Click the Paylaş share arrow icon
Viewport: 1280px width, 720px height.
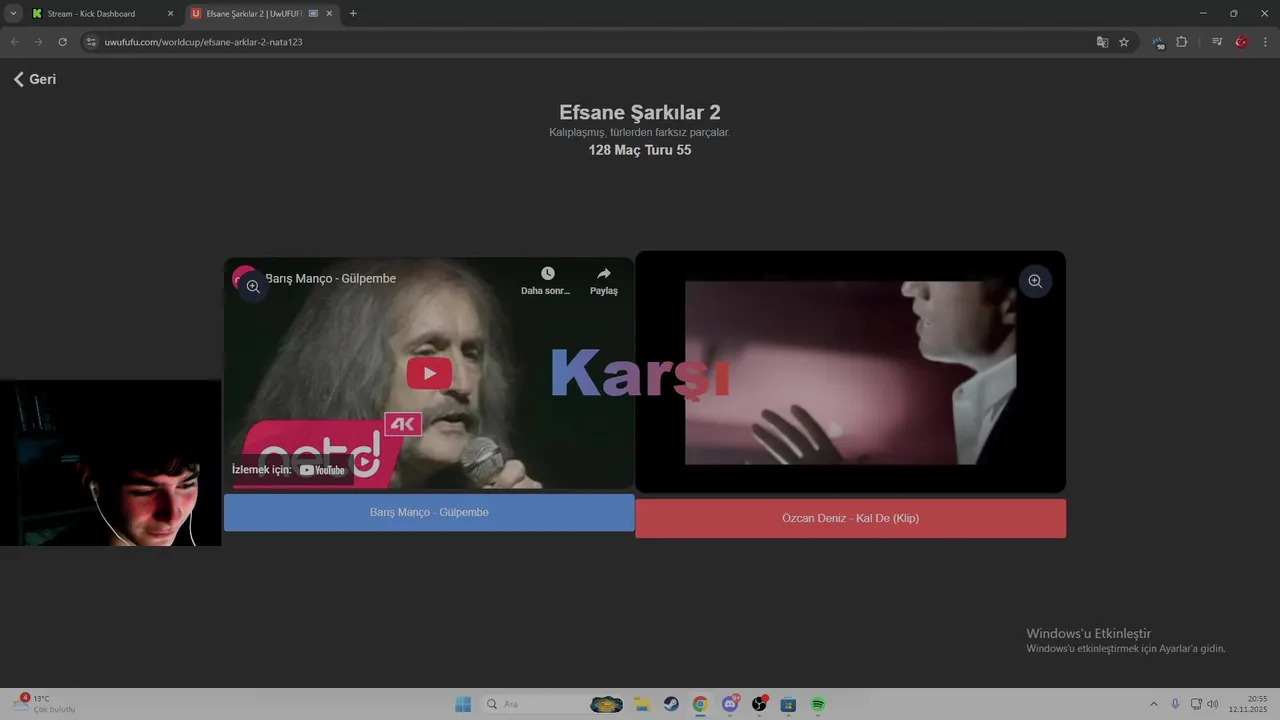click(x=603, y=273)
